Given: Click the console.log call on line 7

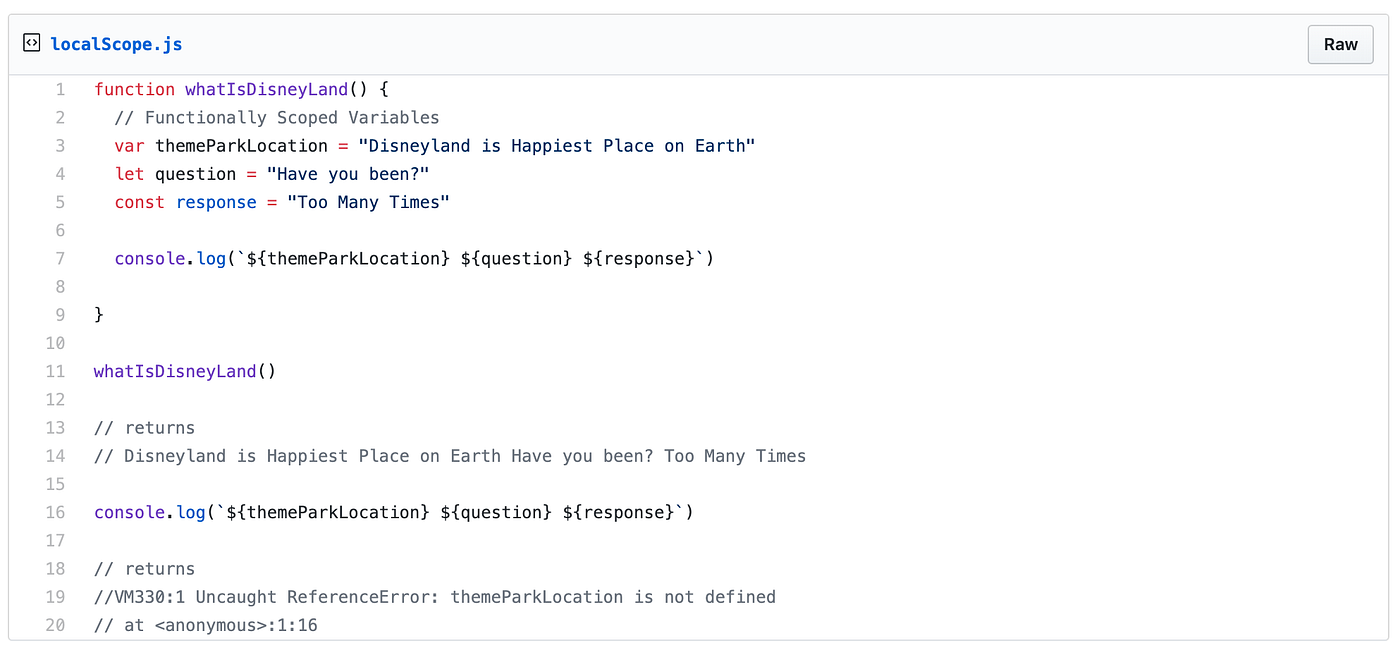Looking at the screenshot, I should tap(160, 258).
